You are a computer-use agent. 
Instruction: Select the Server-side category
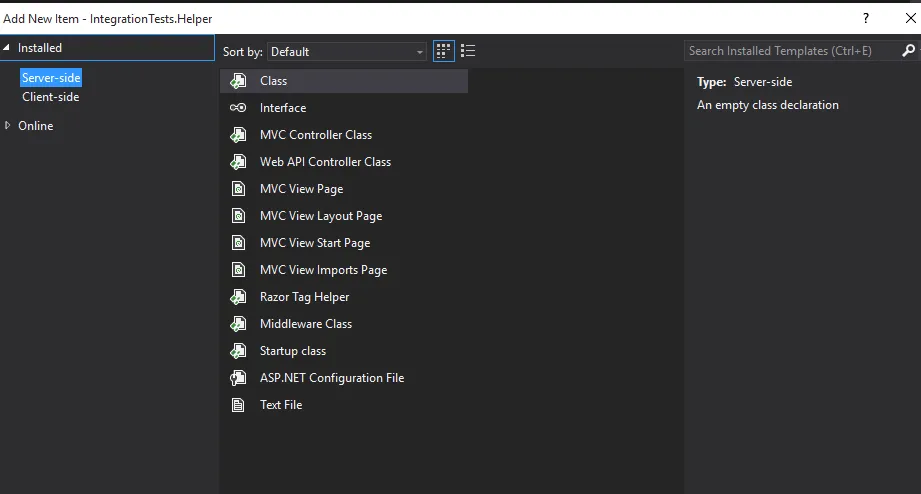51,78
